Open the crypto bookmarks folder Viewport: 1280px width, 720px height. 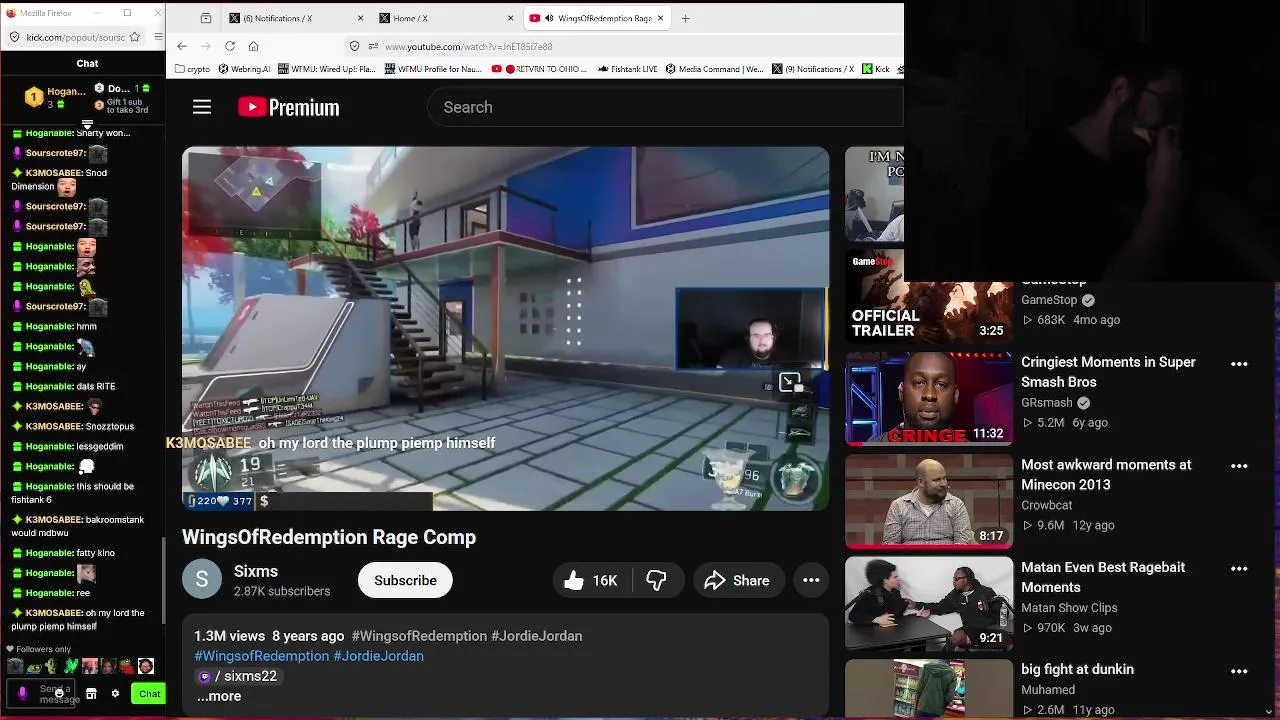tap(192, 69)
